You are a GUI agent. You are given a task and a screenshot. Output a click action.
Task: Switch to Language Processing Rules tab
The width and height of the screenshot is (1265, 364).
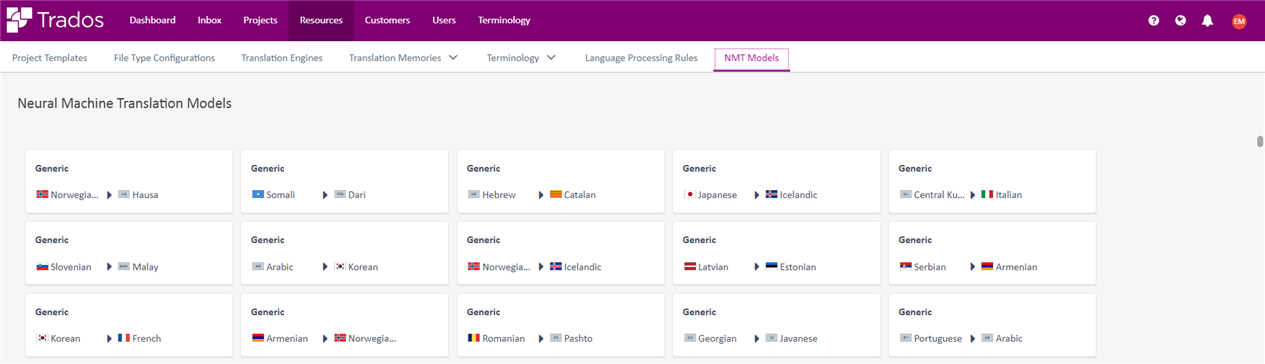click(641, 58)
